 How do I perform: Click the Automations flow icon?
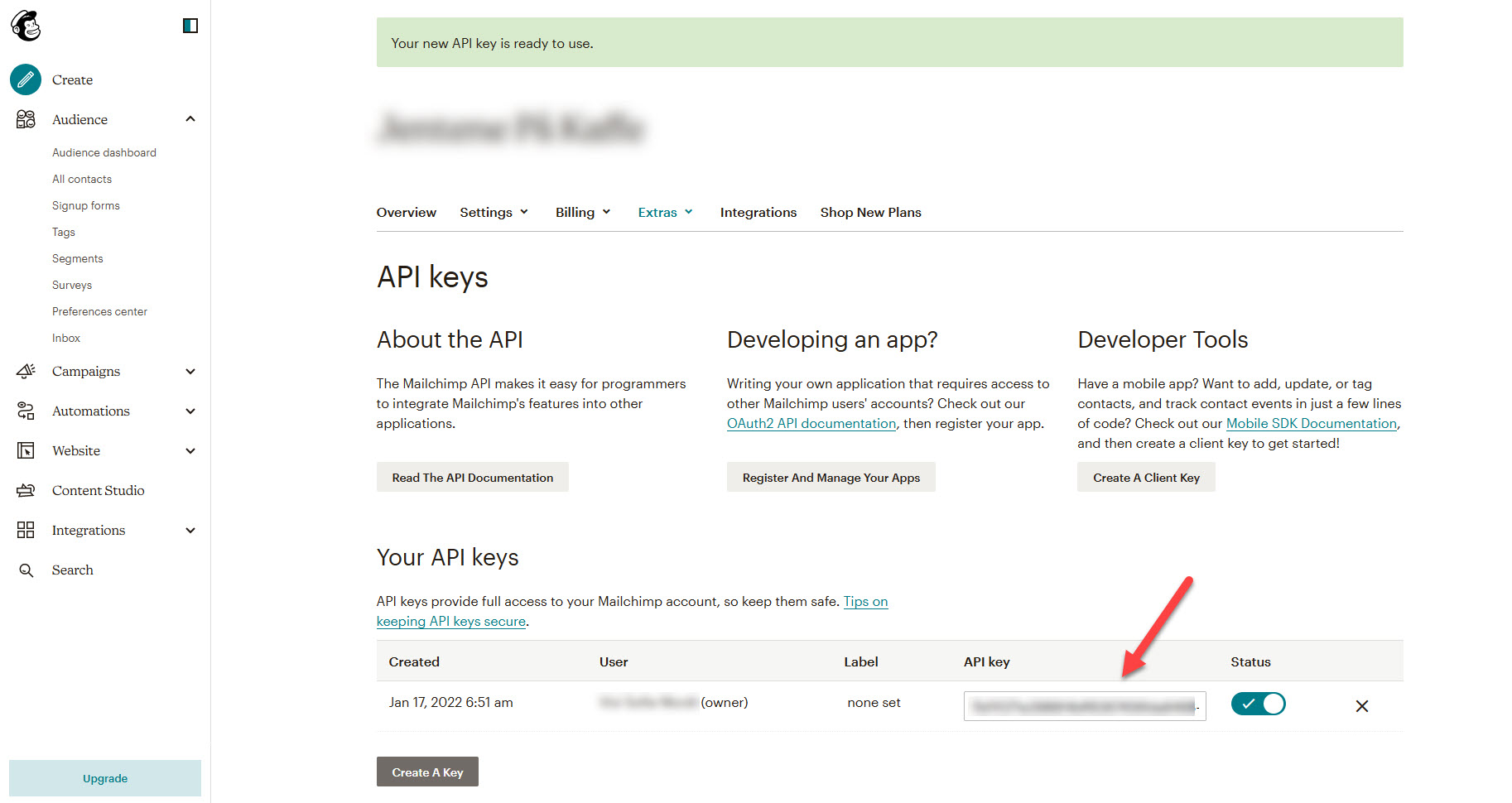click(x=26, y=411)
